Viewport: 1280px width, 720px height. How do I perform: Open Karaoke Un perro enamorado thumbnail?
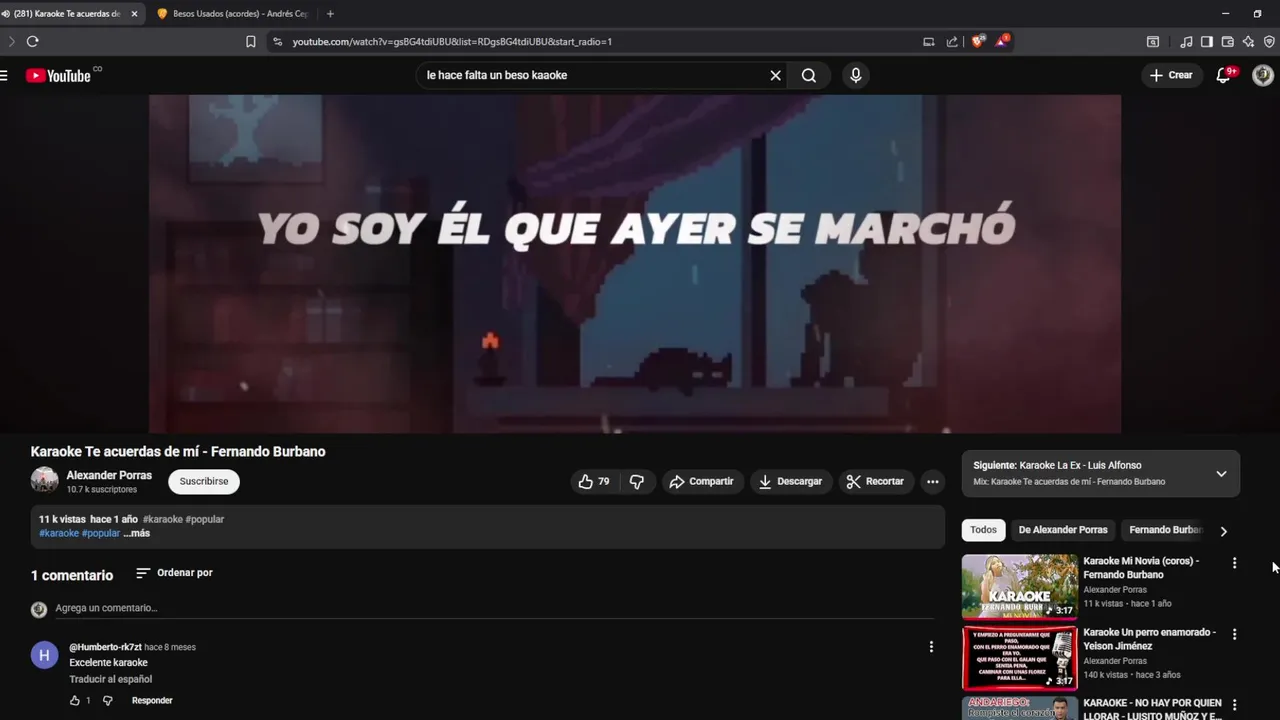[x=1020, y=658]
